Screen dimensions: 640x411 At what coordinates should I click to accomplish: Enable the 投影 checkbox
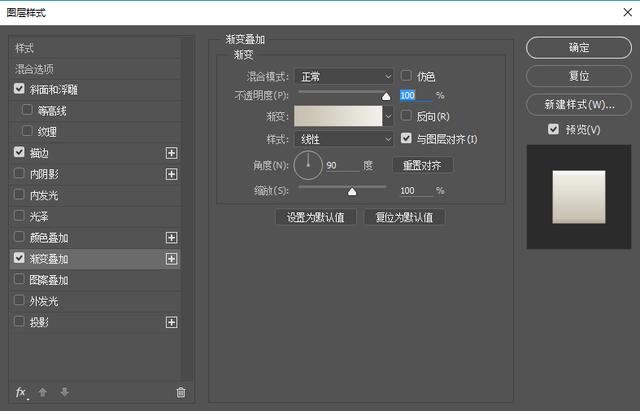pyautogui.click(x=19, y=322)
